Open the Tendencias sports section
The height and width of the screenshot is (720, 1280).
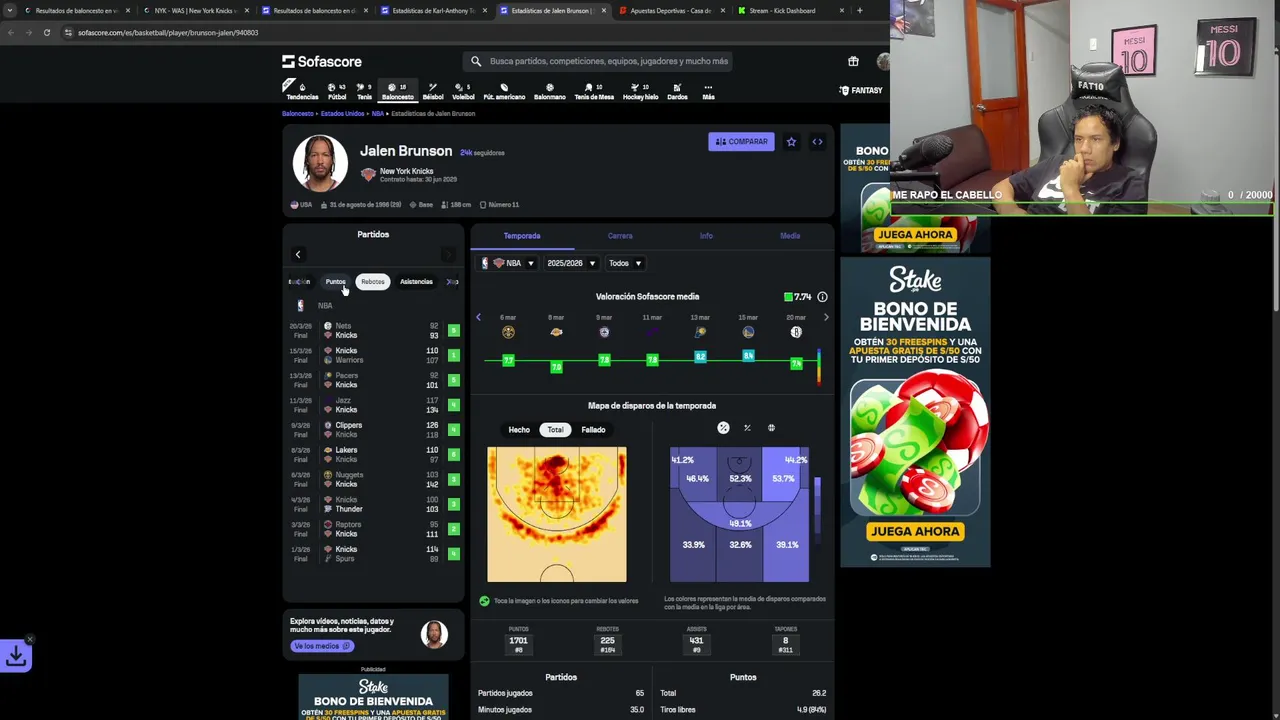[x=302, y=91]
